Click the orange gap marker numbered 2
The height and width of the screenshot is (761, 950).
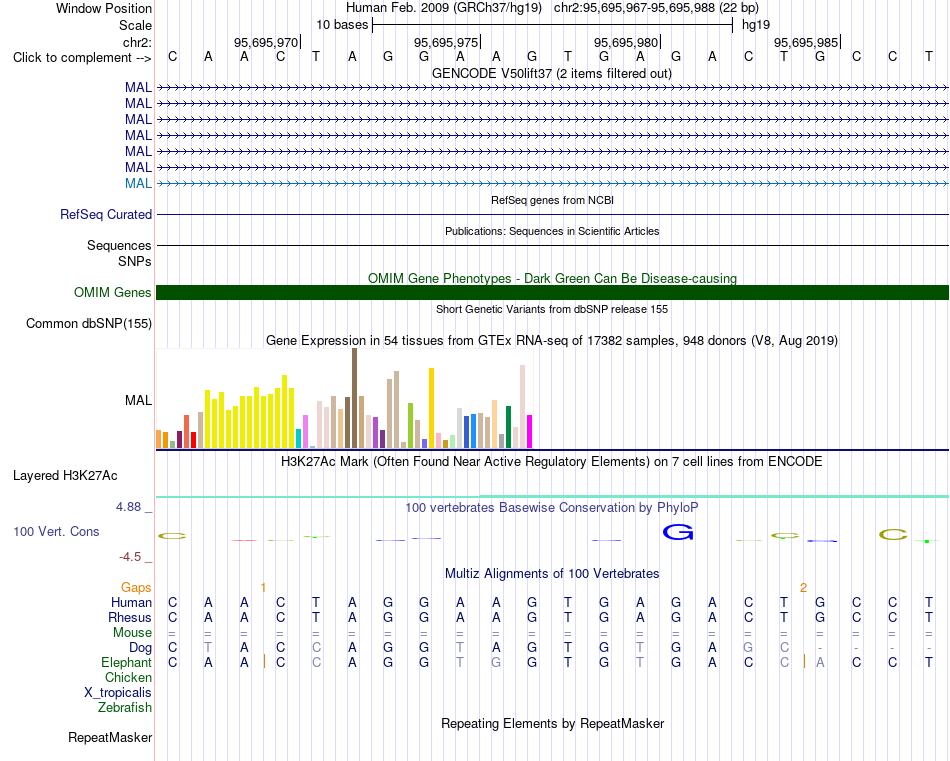click(803, 587)
